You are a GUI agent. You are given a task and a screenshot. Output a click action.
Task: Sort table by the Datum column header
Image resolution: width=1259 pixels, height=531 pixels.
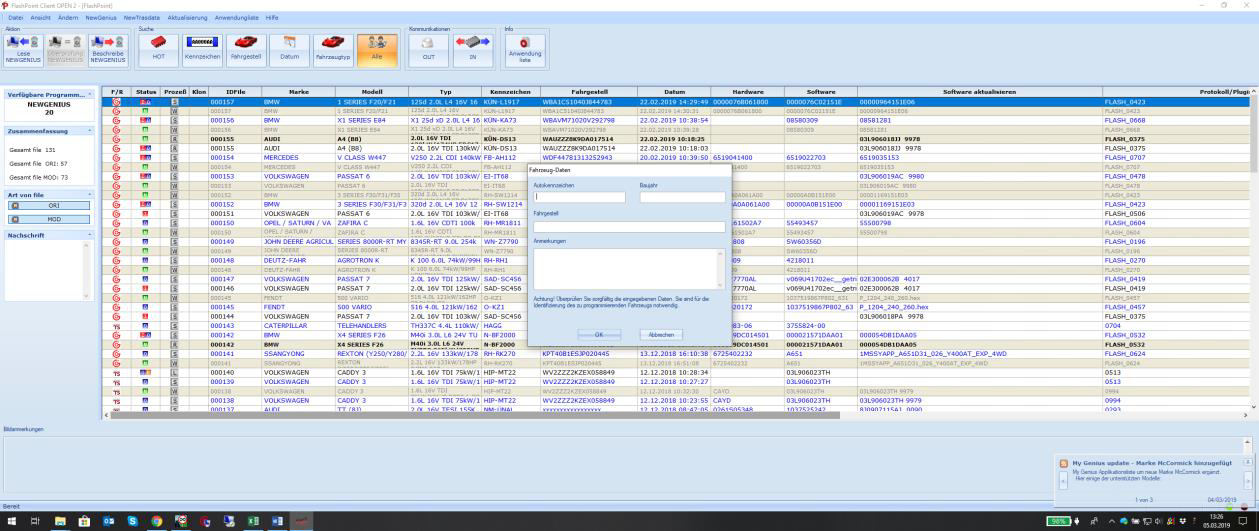click(x=674, y=92)
